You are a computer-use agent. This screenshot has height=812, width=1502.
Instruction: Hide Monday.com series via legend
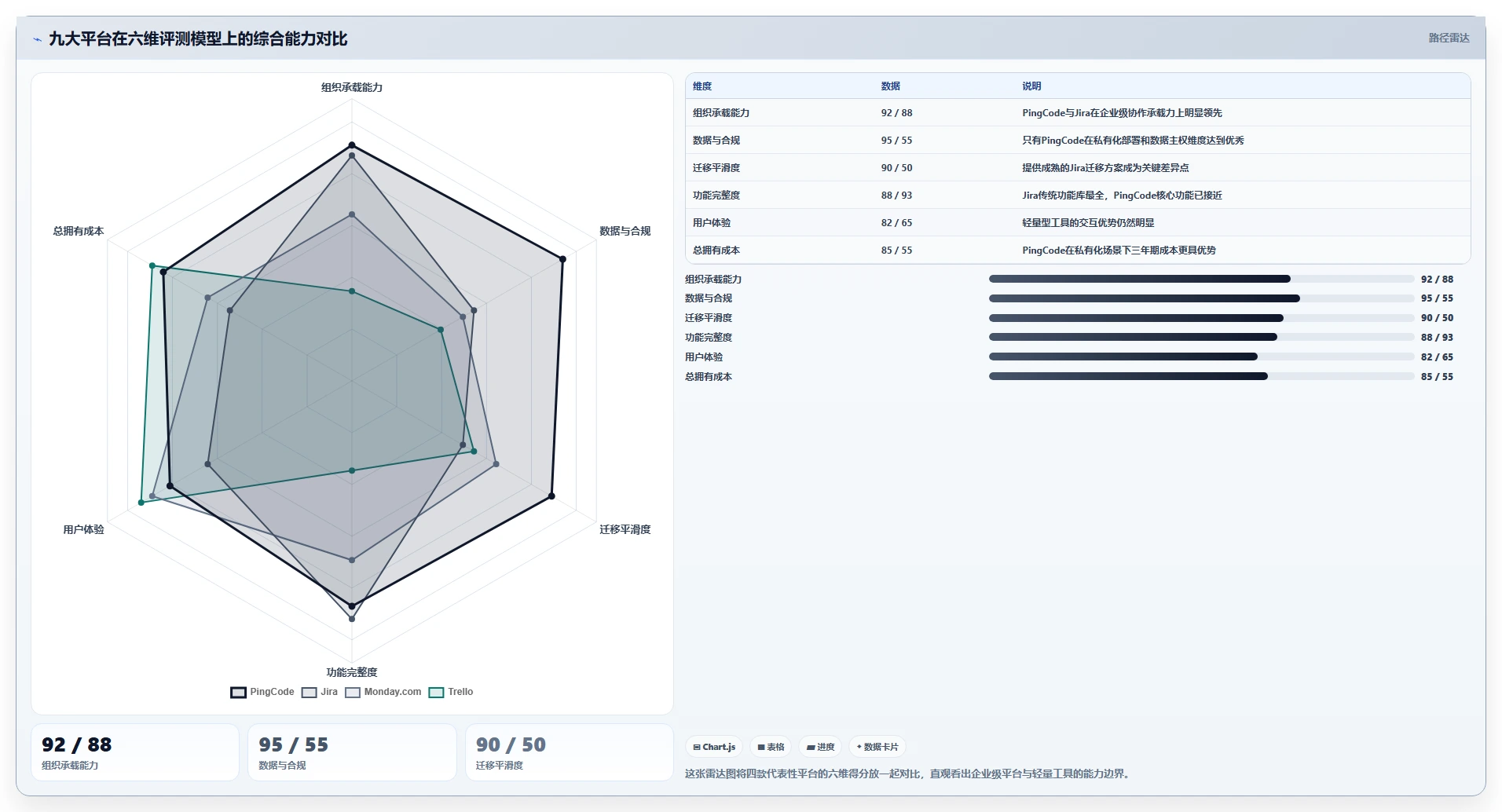(x=383, y=692)
